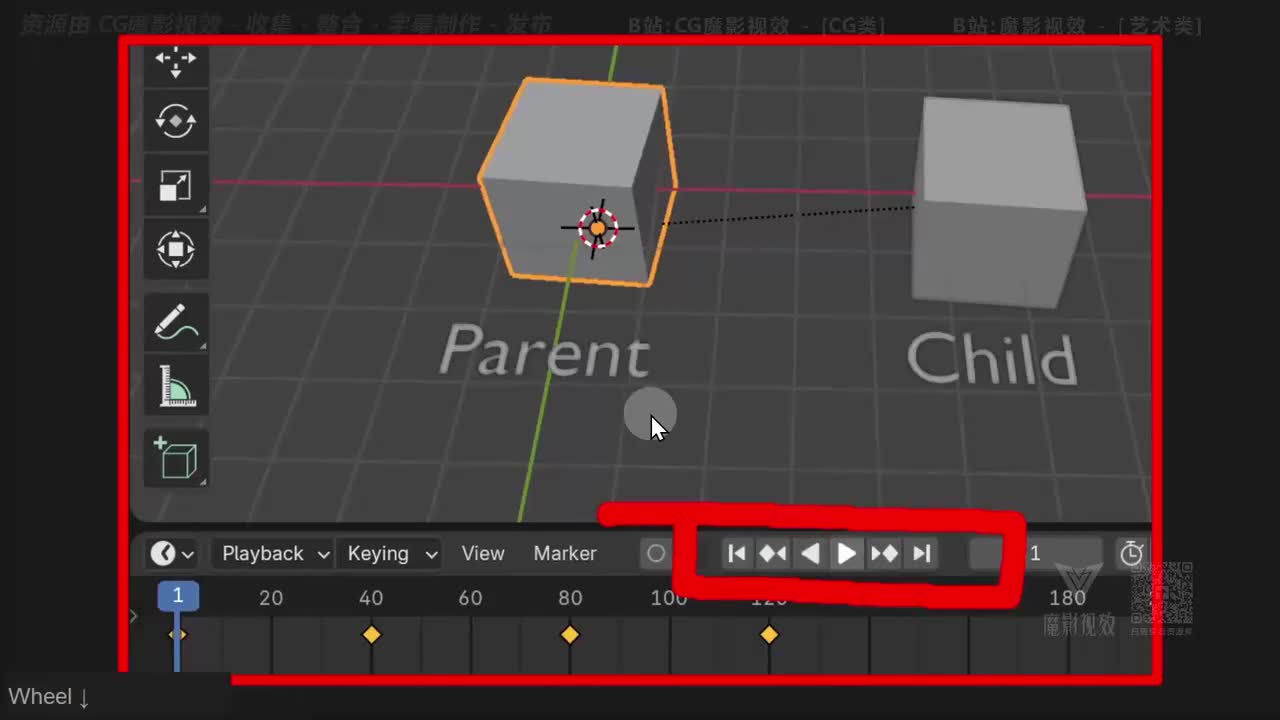Image resolution: width=1280 pixels, height=720 pixels.
Task: Select the keyframe at frame 120
Action: [769, 634]
